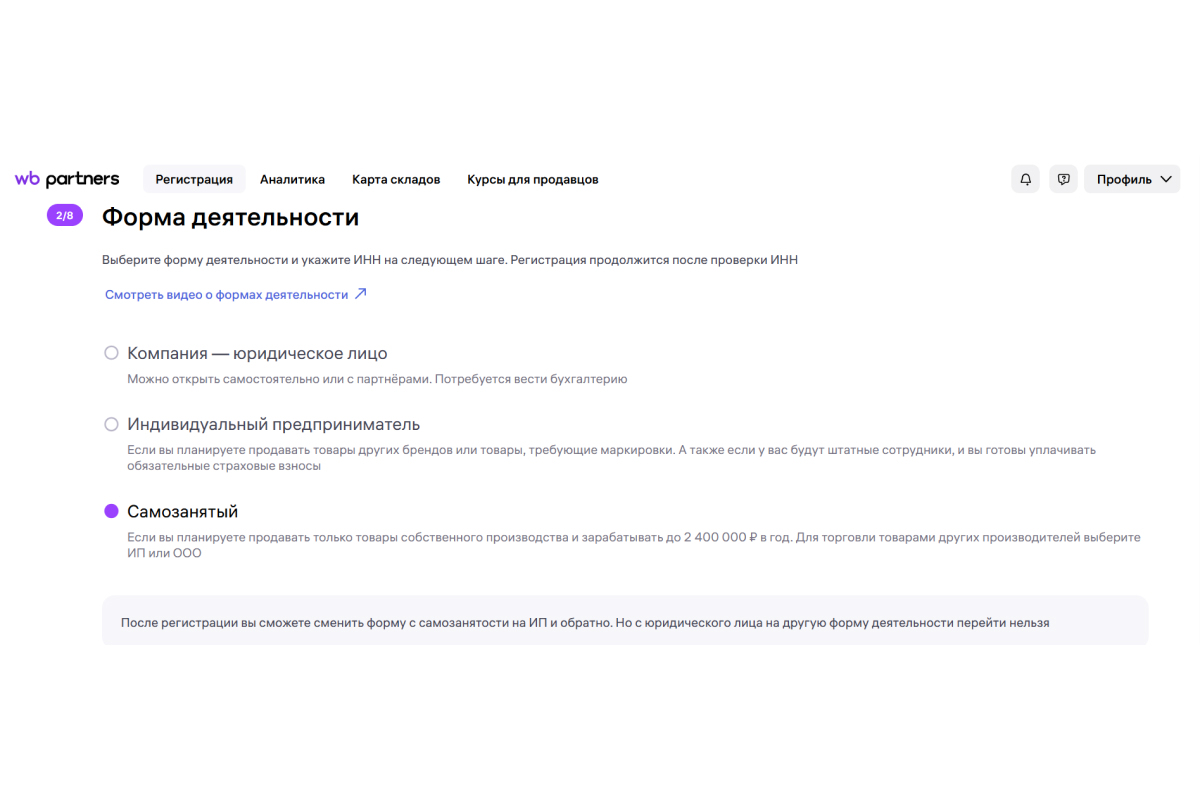
Task: Click the info banner about changing form
Action: 625,621
